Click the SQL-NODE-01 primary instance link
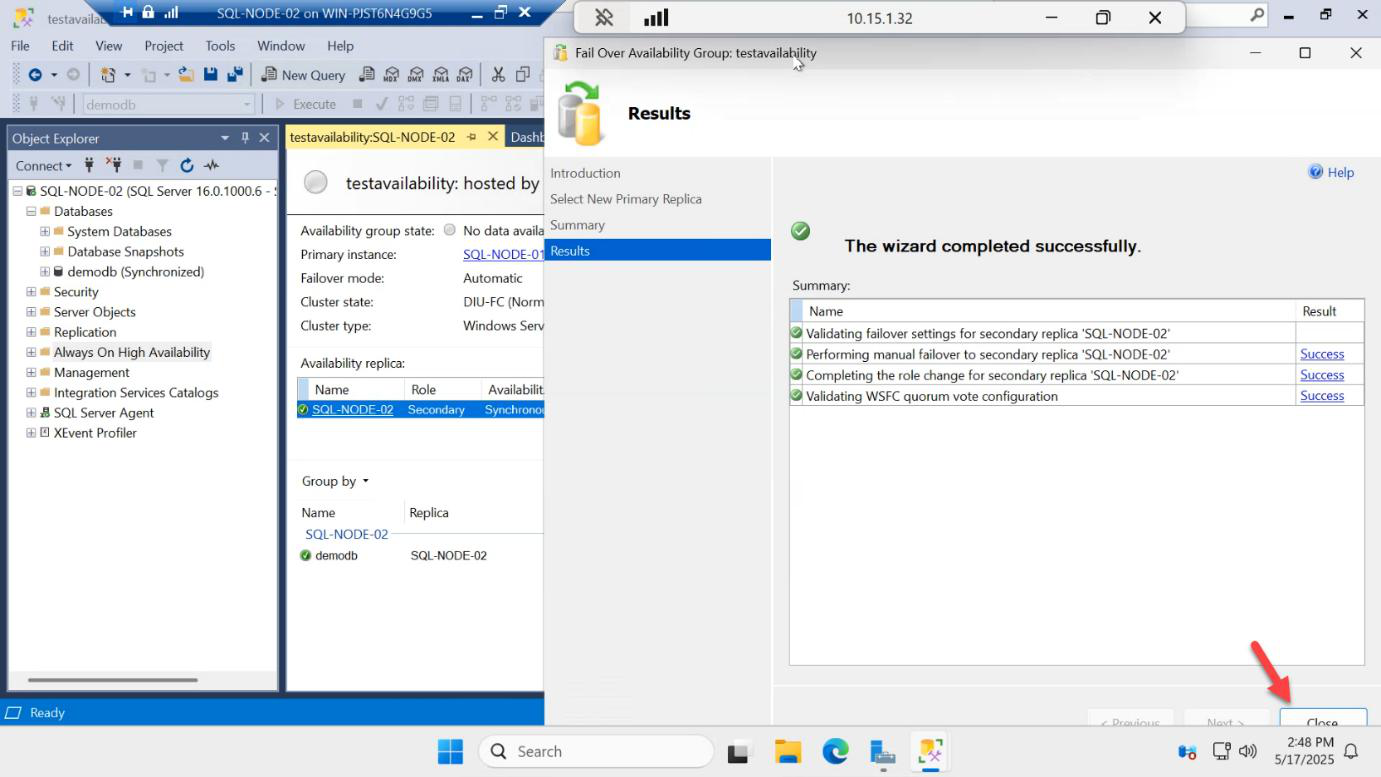 pyautogui.click(x=503, y=254)
